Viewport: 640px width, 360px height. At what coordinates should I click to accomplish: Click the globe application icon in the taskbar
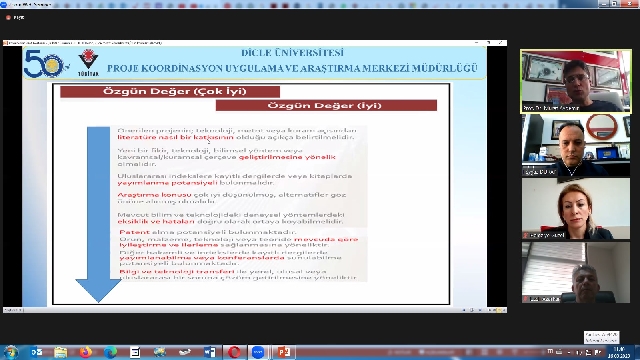160,352
